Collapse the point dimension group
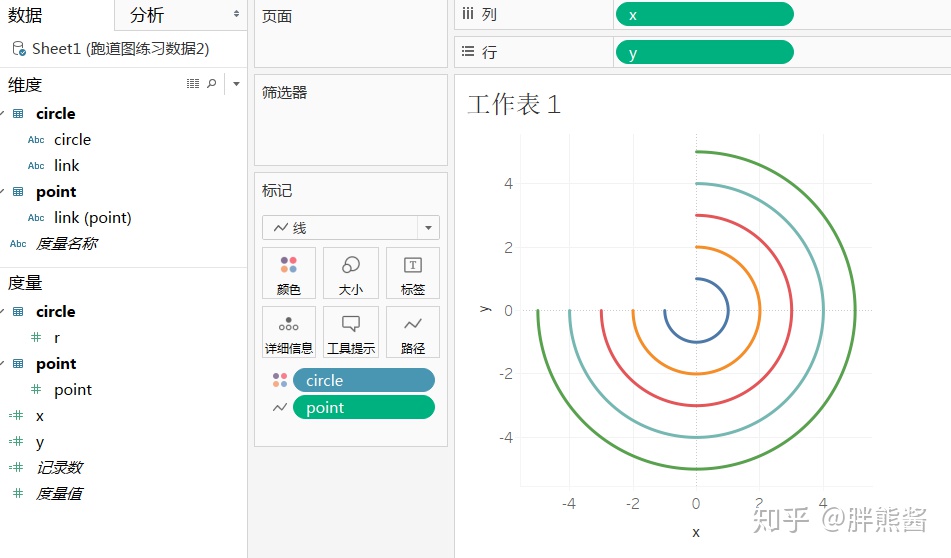This screenshot has height=558, width=951. (x=2, y=192)
